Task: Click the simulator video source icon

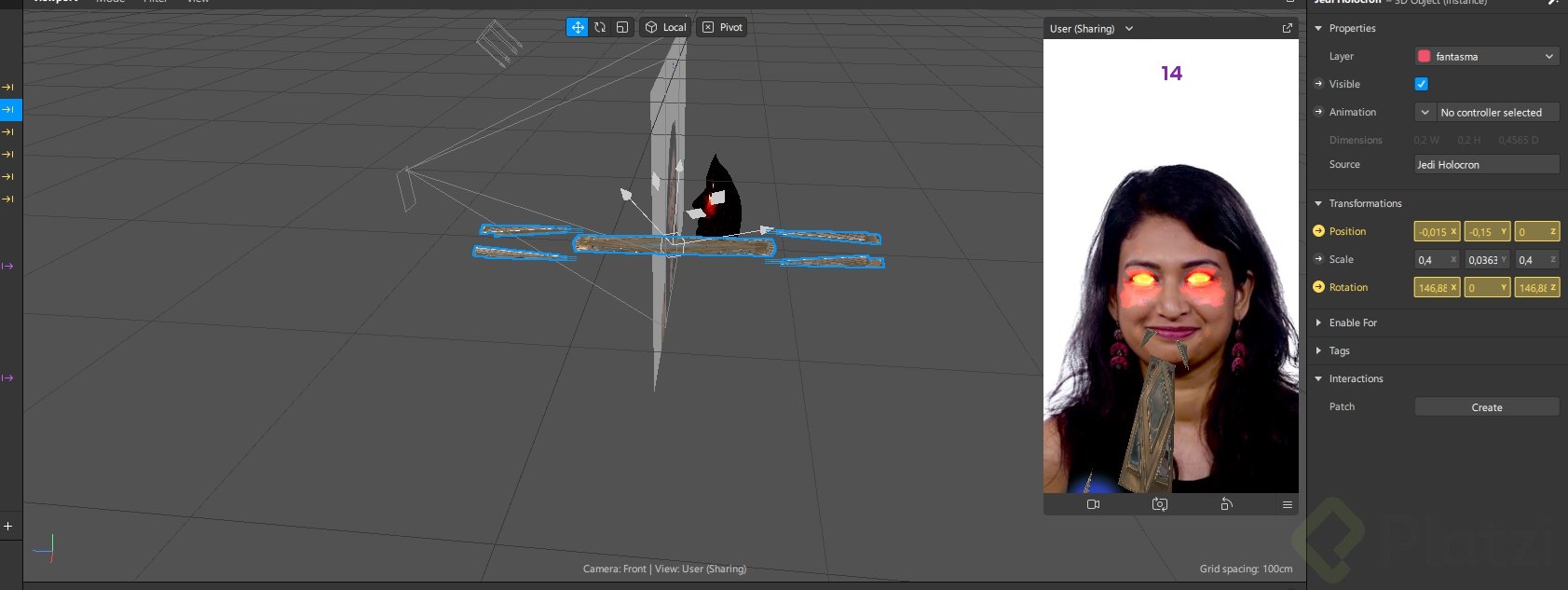Action: [x=1093, y=504]
